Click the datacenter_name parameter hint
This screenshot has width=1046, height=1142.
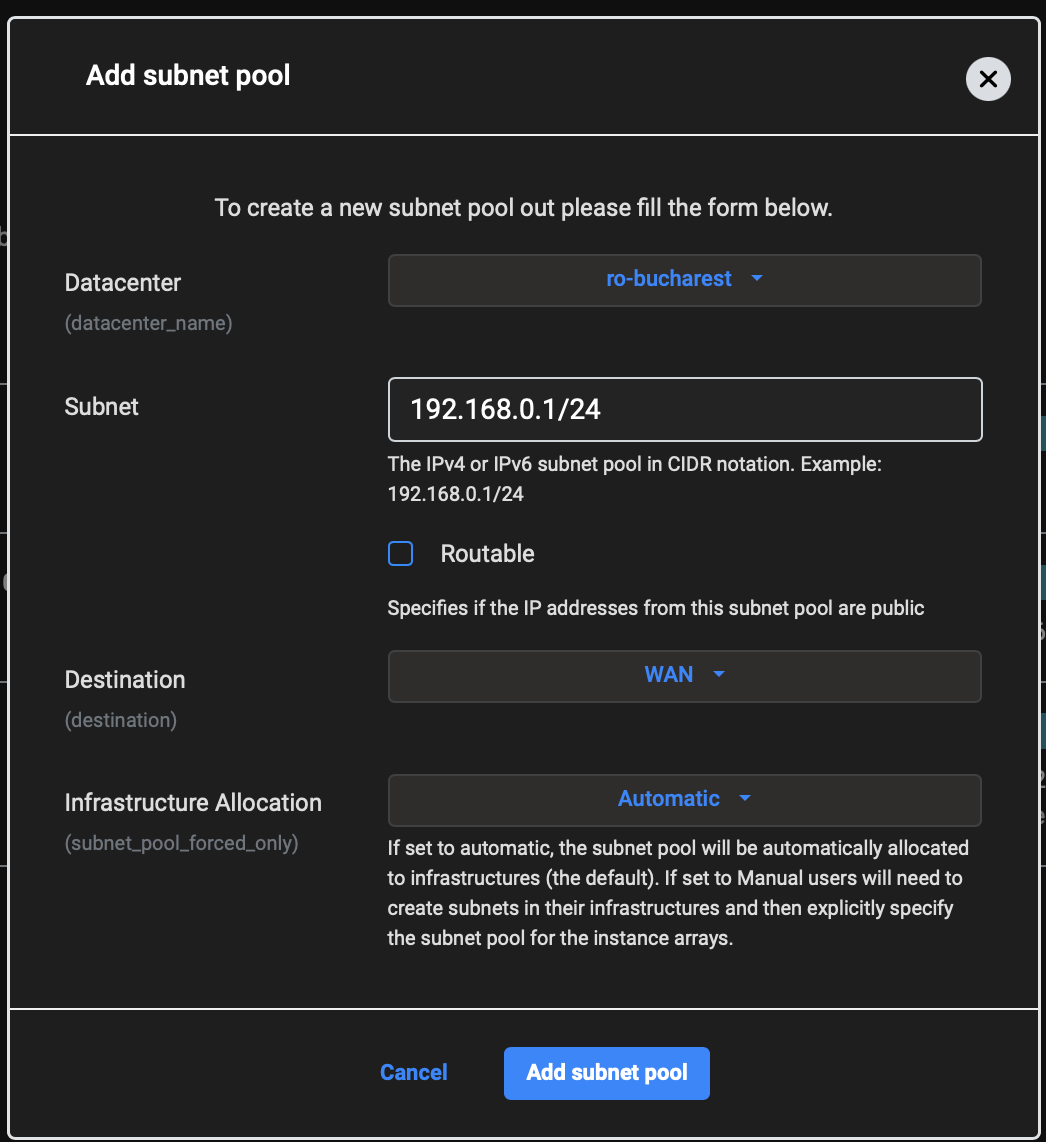click(x=149, y=323)
